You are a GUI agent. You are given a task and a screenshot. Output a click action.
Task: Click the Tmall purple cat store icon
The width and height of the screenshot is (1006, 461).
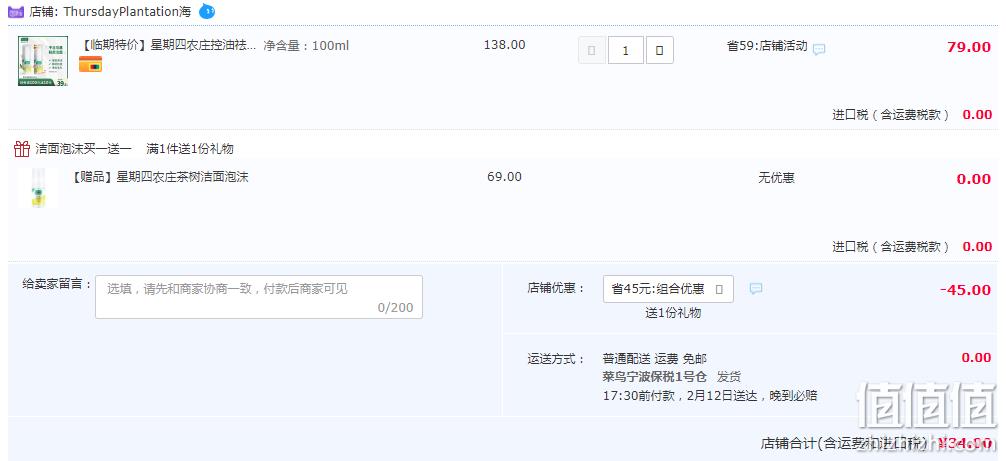coord(16,11)
